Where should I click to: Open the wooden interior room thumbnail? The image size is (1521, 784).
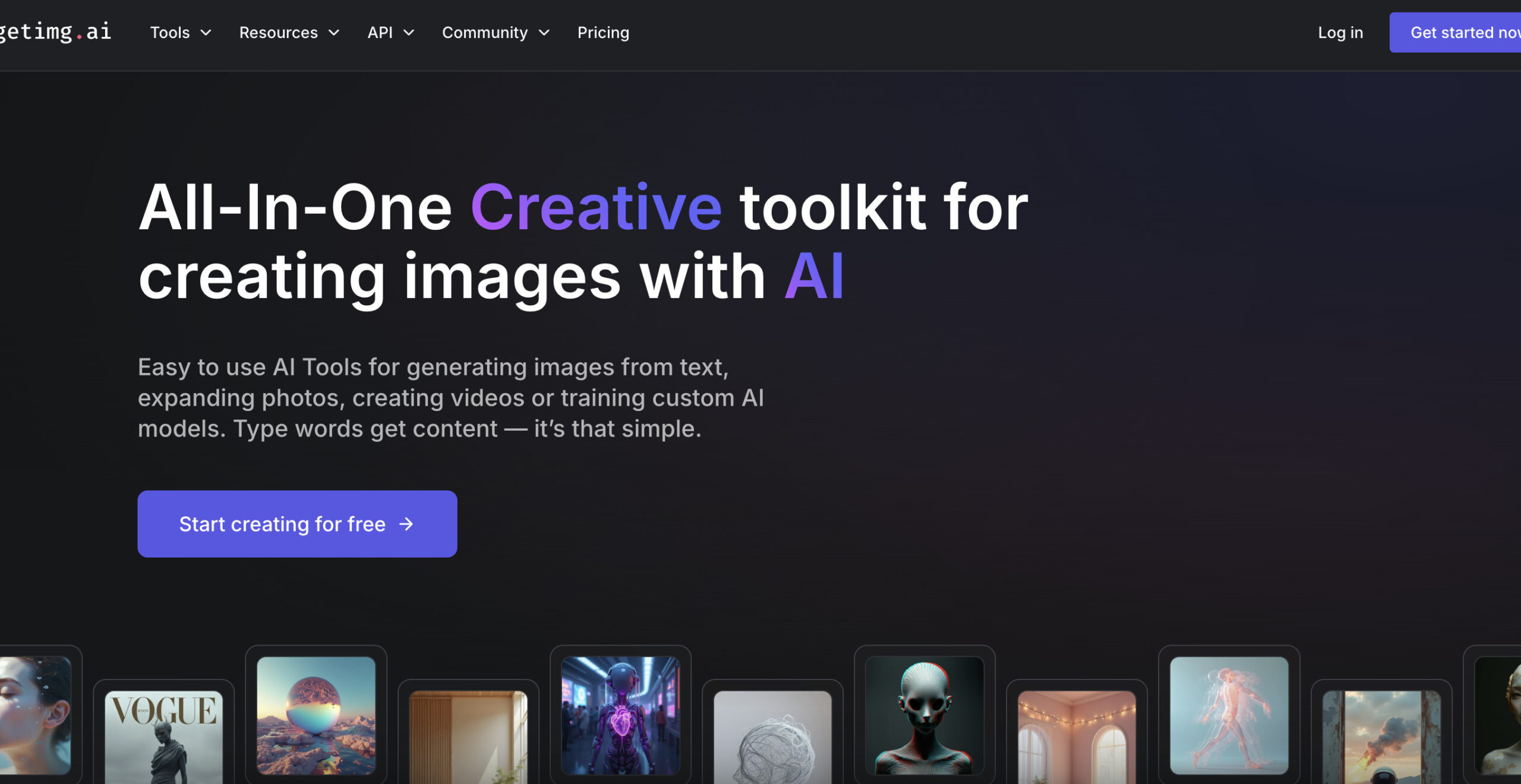468,736
